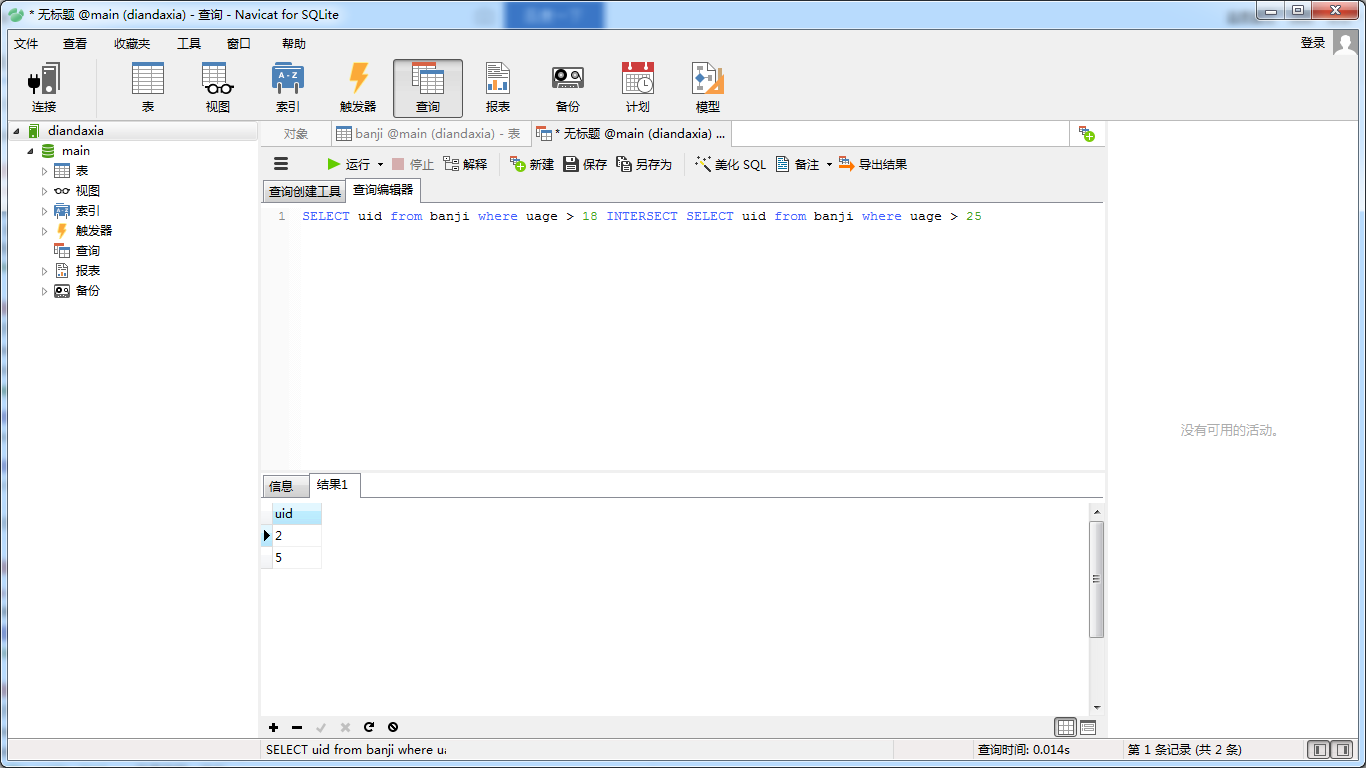Image resolution: width=1366 pixels, height=768 pixels.
Task: Open the 索引 index section
Action: click(x=288, y=88)
